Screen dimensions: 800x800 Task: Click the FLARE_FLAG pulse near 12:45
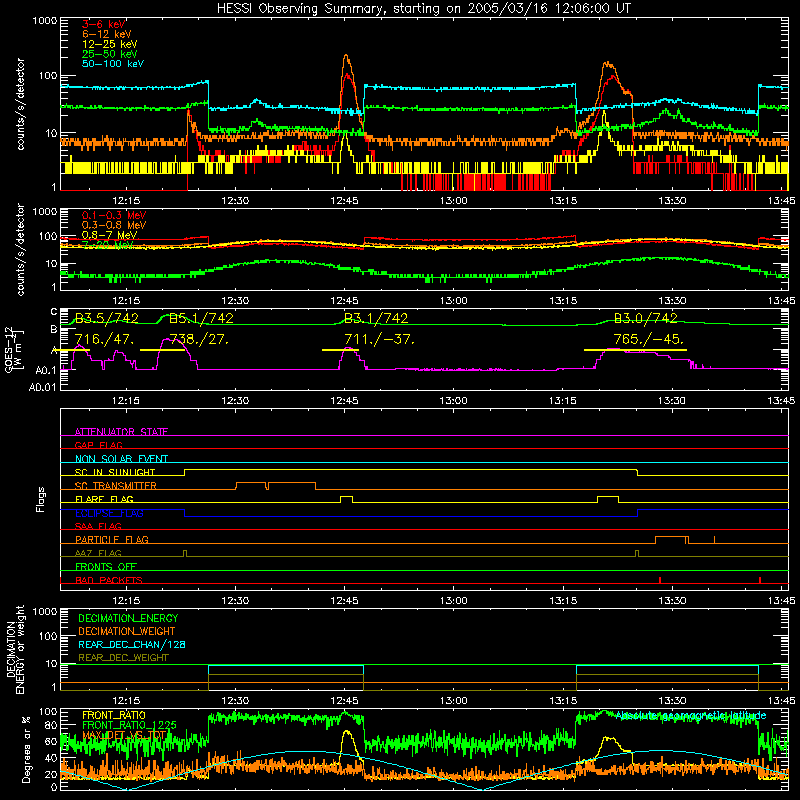coord(346,499)
